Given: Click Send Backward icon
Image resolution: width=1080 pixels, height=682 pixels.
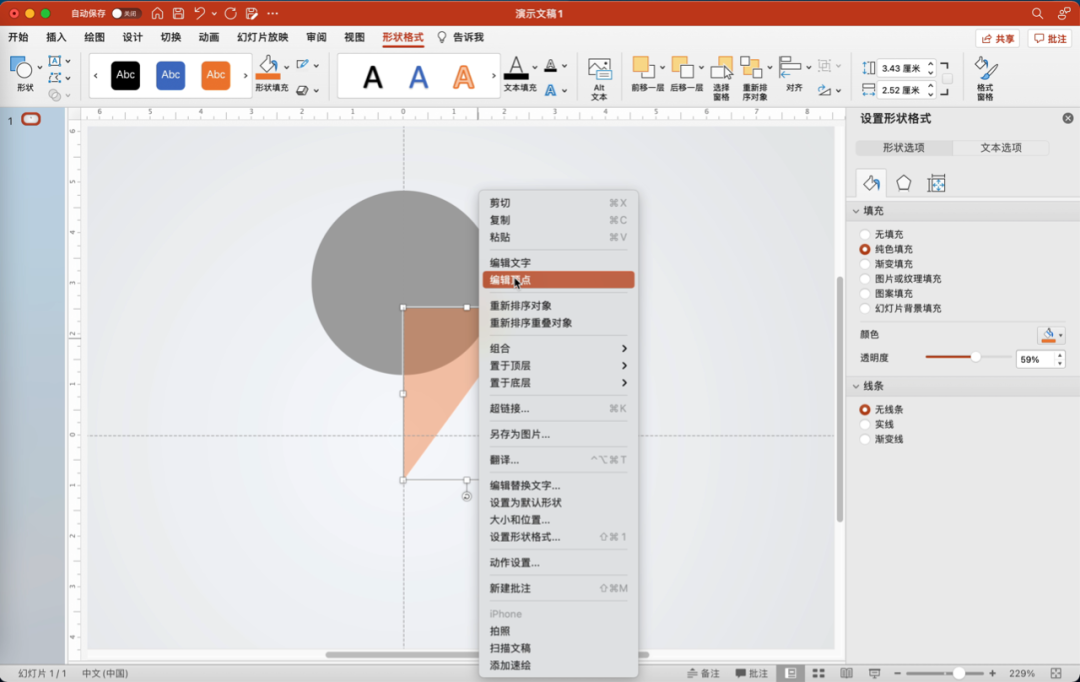Looking at the screenshot, I should [x=683, y=67].
